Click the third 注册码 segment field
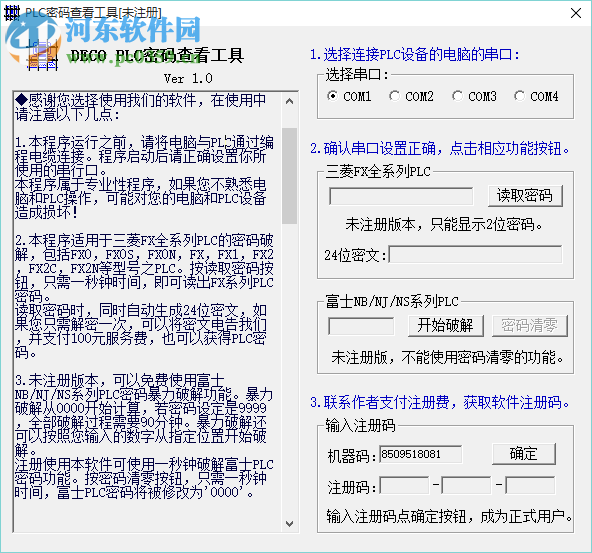Screen dimensions: 592x553 (x=530, y=485)
